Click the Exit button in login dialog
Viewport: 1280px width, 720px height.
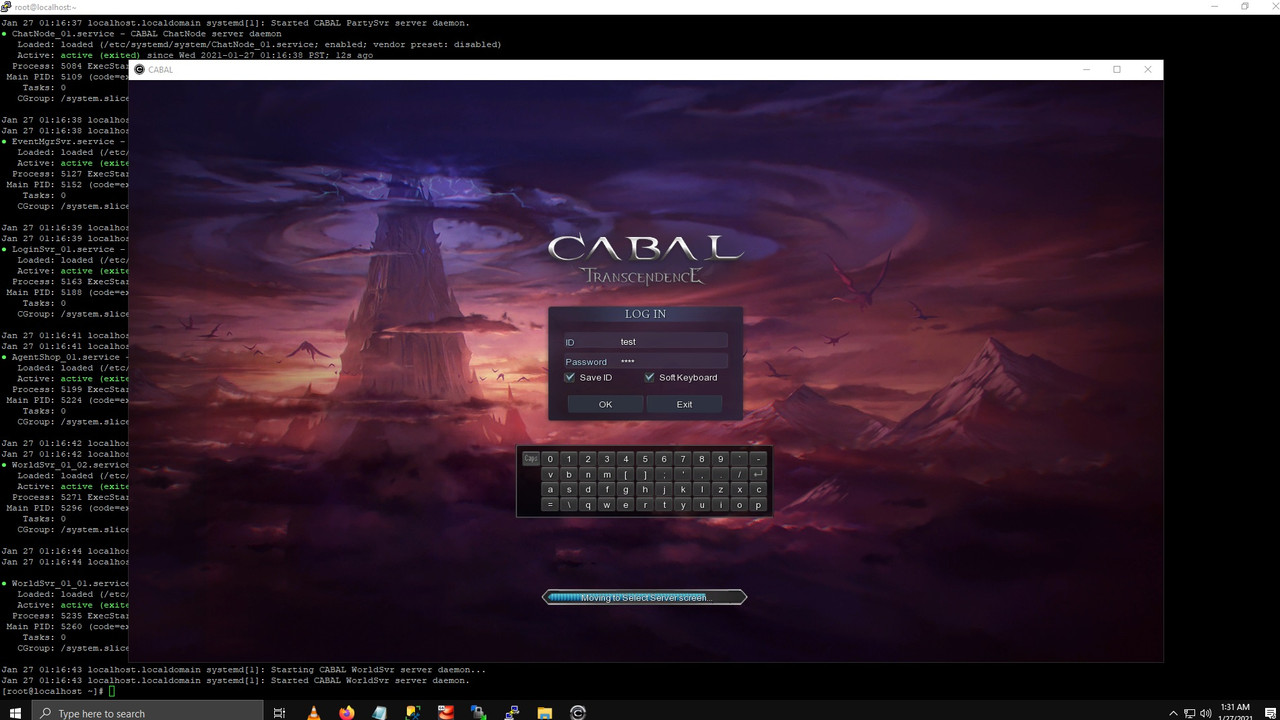pos(684,404)
